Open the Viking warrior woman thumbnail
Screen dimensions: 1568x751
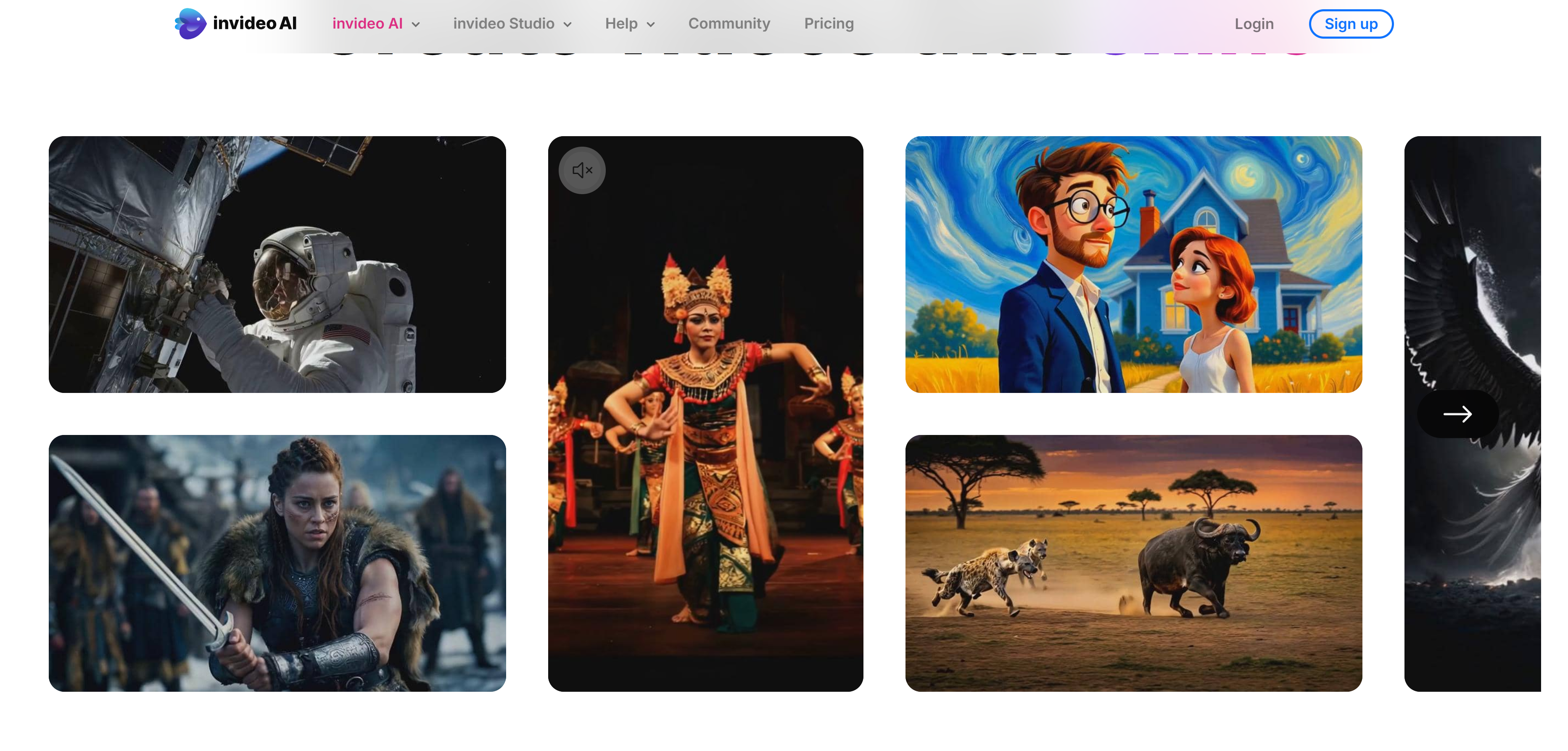tap(277, 562)
